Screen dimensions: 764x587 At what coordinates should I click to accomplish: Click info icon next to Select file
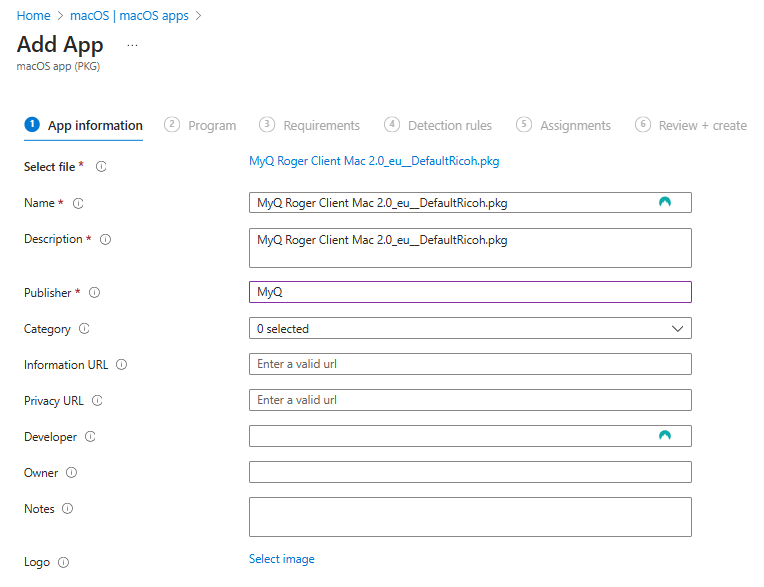(101, 167)
